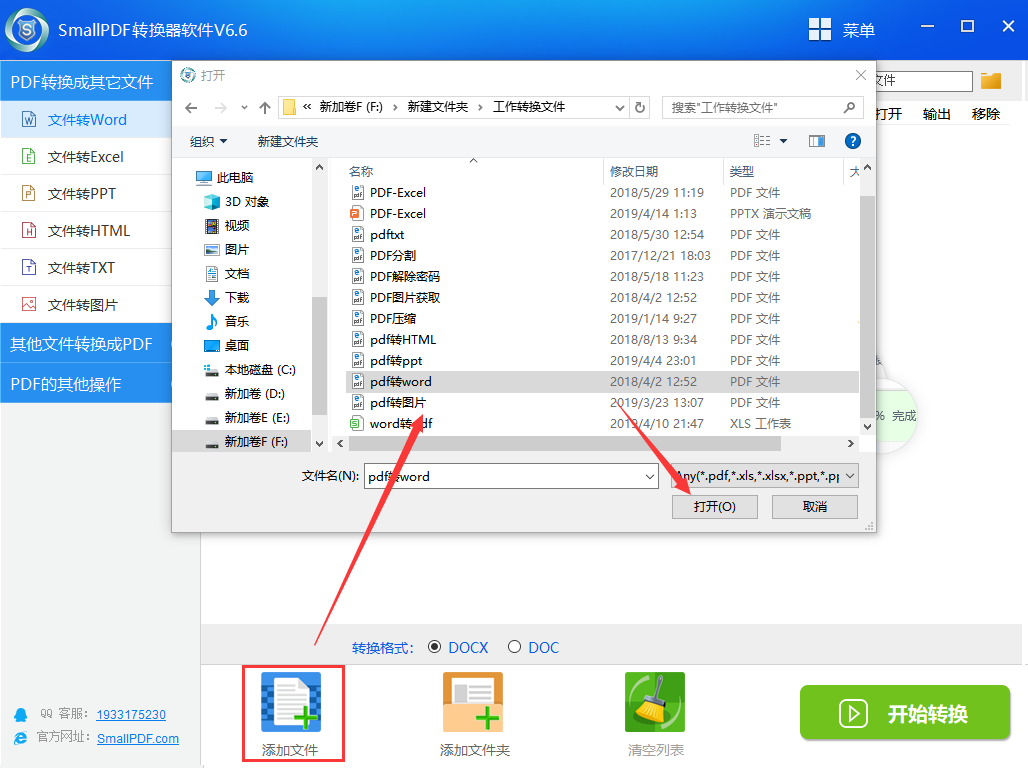
Task: Open the 文件转Word tab
Action: [87, 119]
